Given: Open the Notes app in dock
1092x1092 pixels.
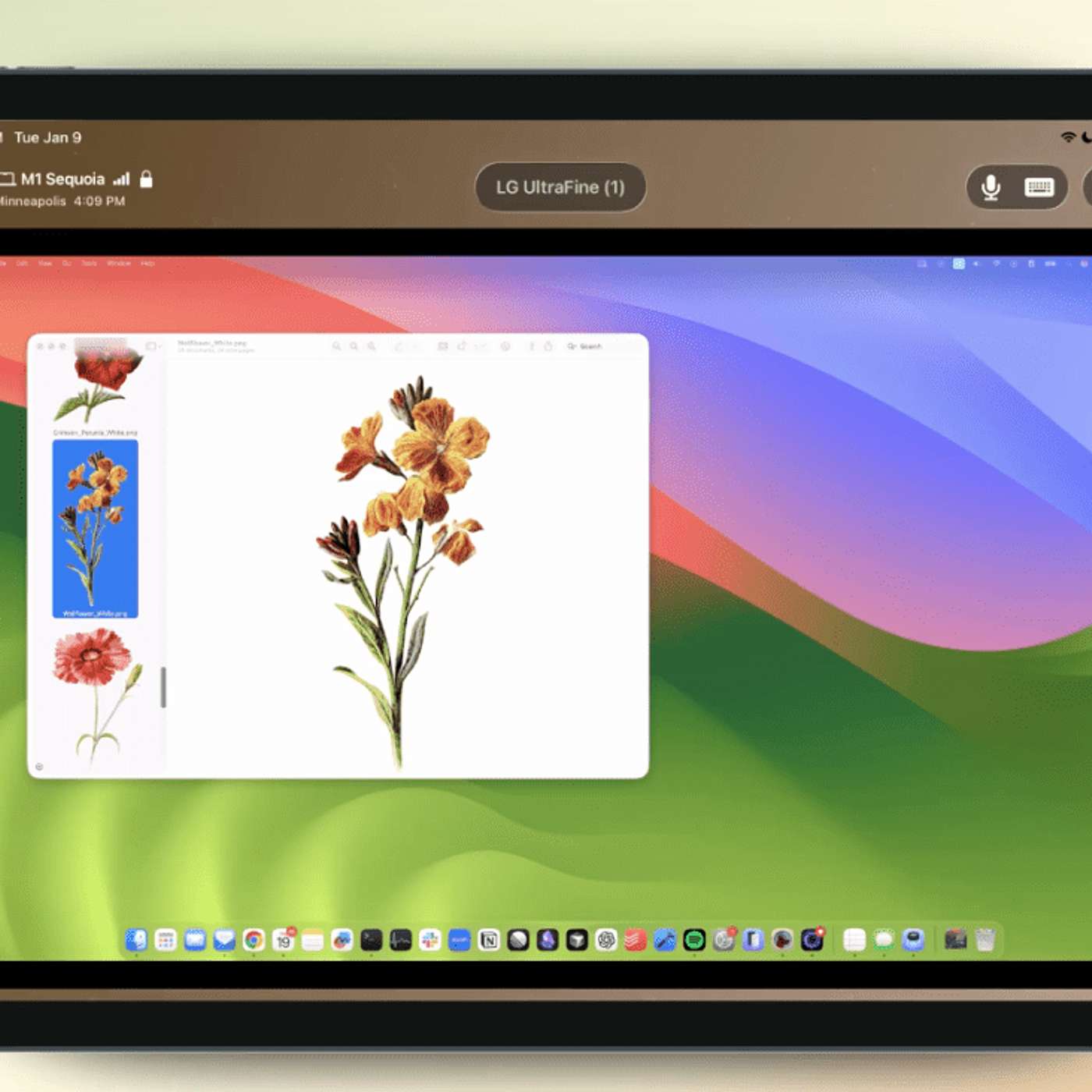Looking at the screenshot, I should pyautogui.click(x=313, y=940).
